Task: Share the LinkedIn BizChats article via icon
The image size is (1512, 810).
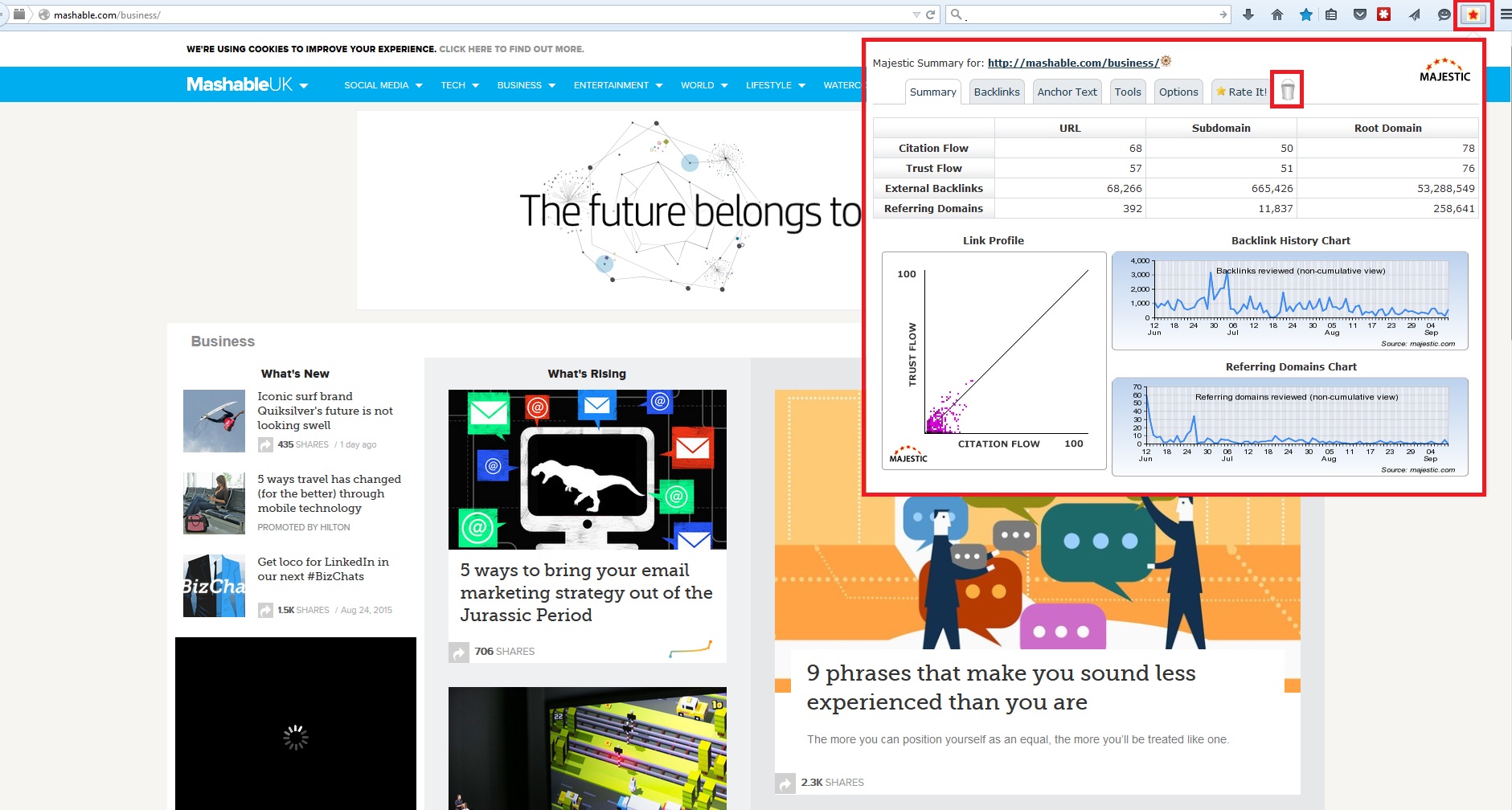Action: click(x=265, y=610)
